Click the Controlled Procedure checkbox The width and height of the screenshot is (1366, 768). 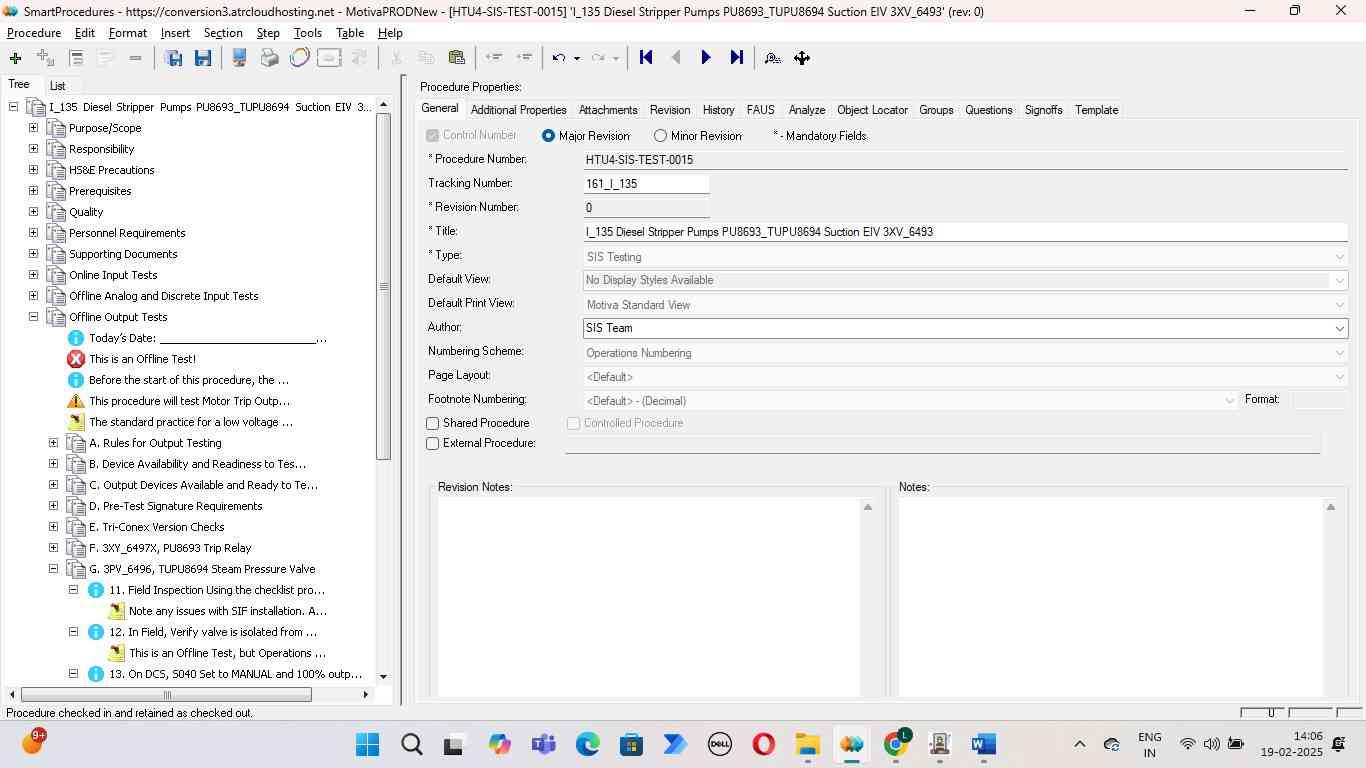coord(574,424)
